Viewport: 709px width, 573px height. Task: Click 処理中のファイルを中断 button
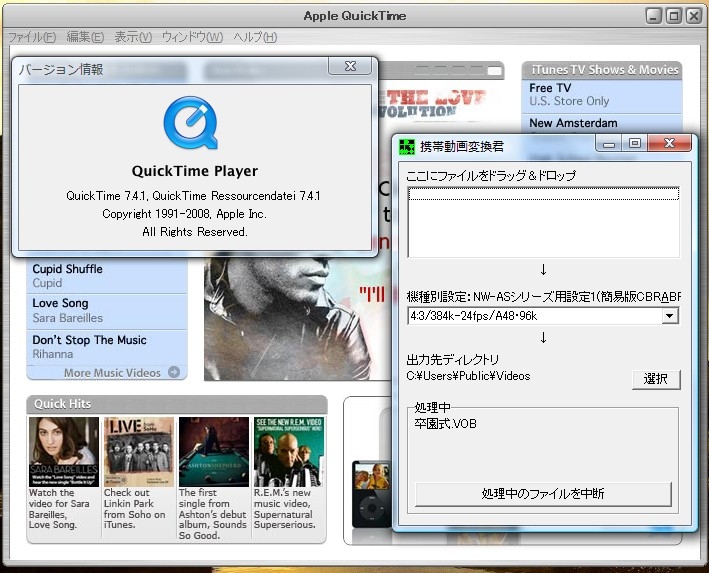[543, 494]
